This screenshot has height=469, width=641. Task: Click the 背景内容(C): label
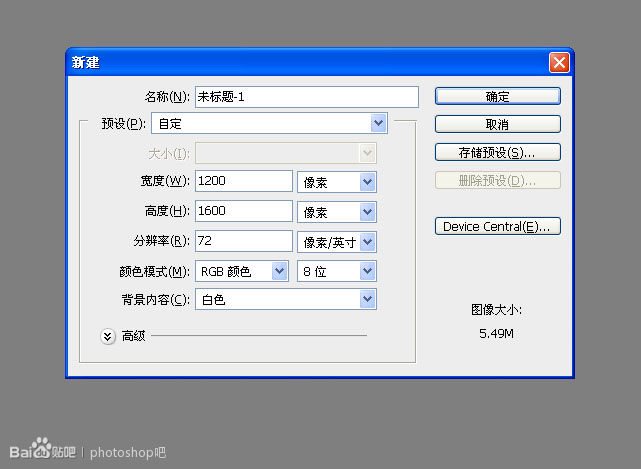tap(156, 300)
